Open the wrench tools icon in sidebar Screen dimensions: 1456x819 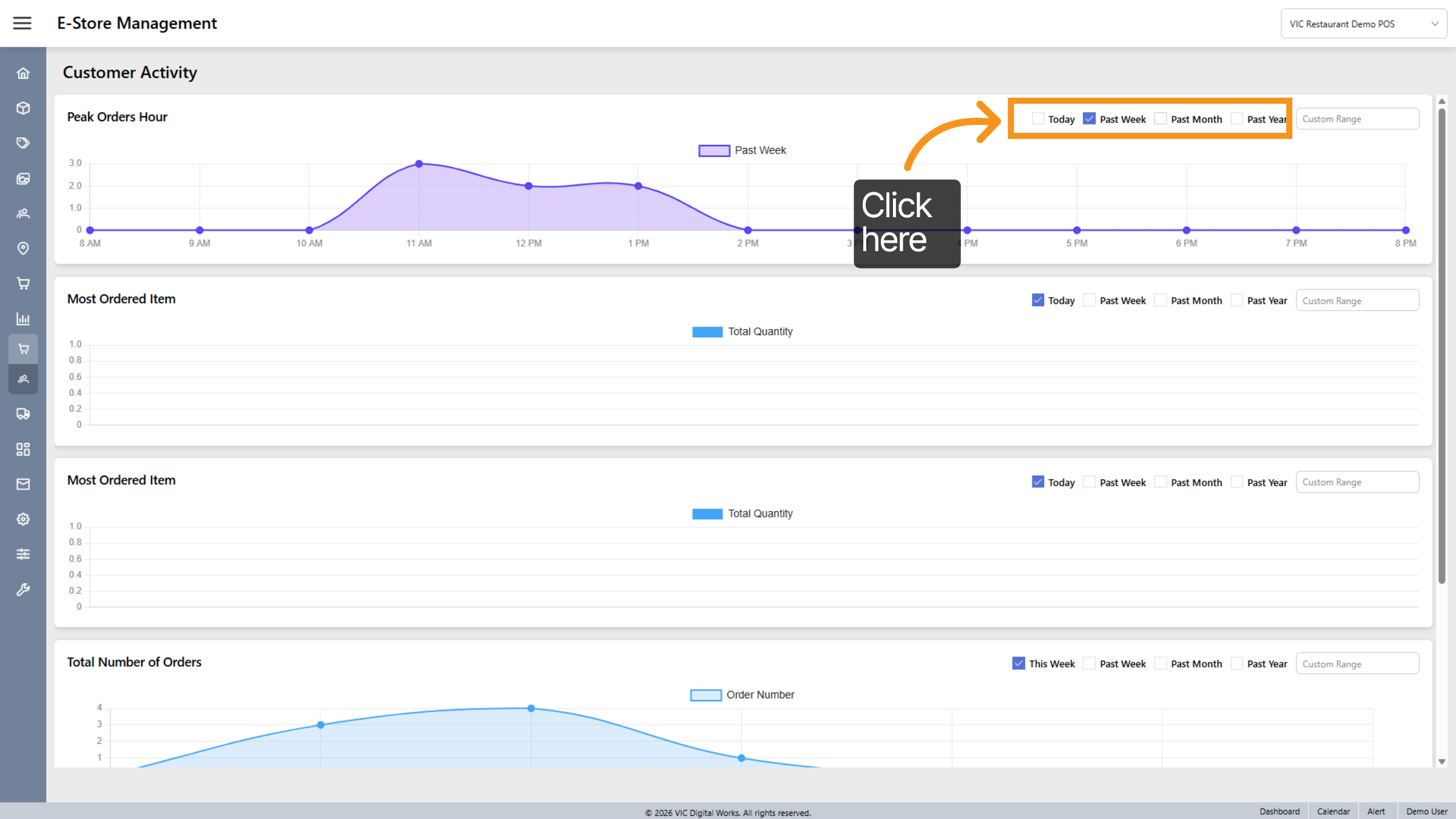point(23,589)
